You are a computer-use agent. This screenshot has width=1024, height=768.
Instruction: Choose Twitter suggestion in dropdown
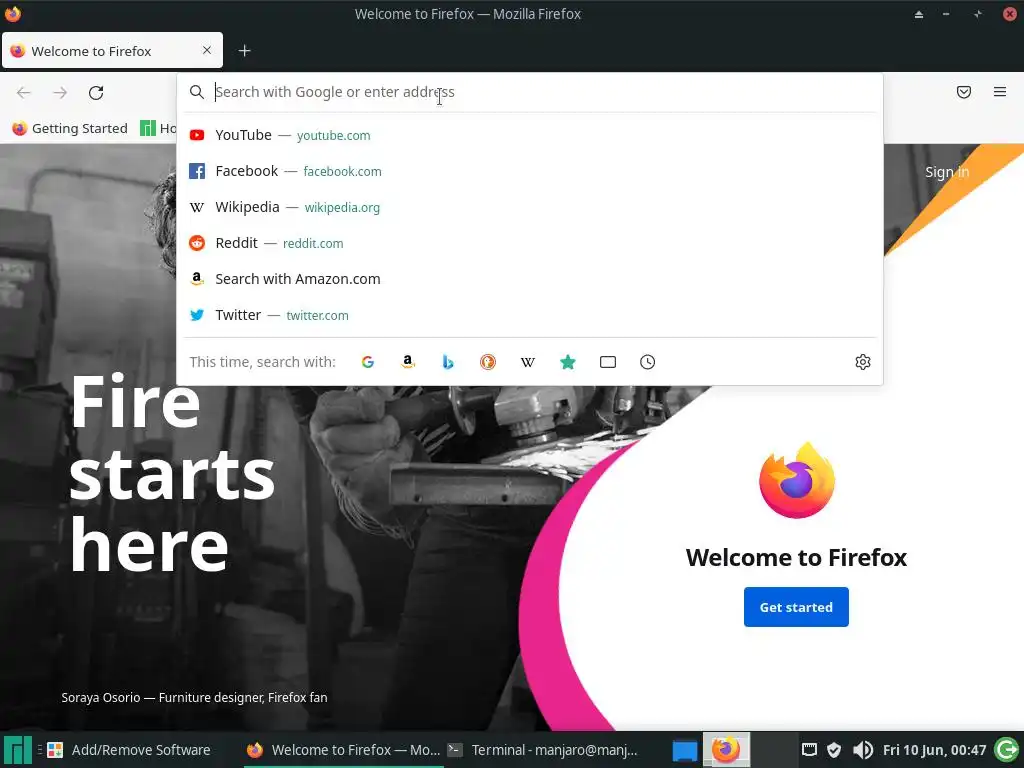coord(530,315)
